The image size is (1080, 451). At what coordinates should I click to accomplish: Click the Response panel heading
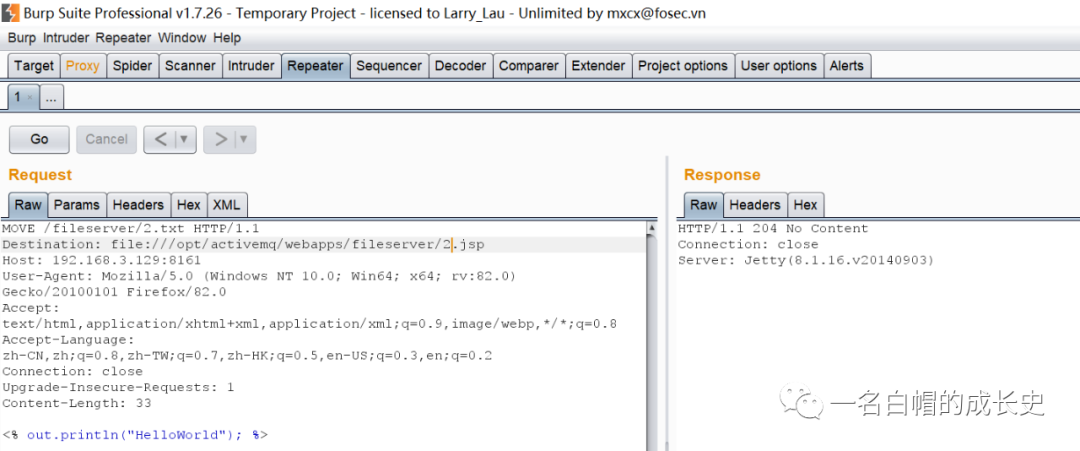(x=722, y=175)
